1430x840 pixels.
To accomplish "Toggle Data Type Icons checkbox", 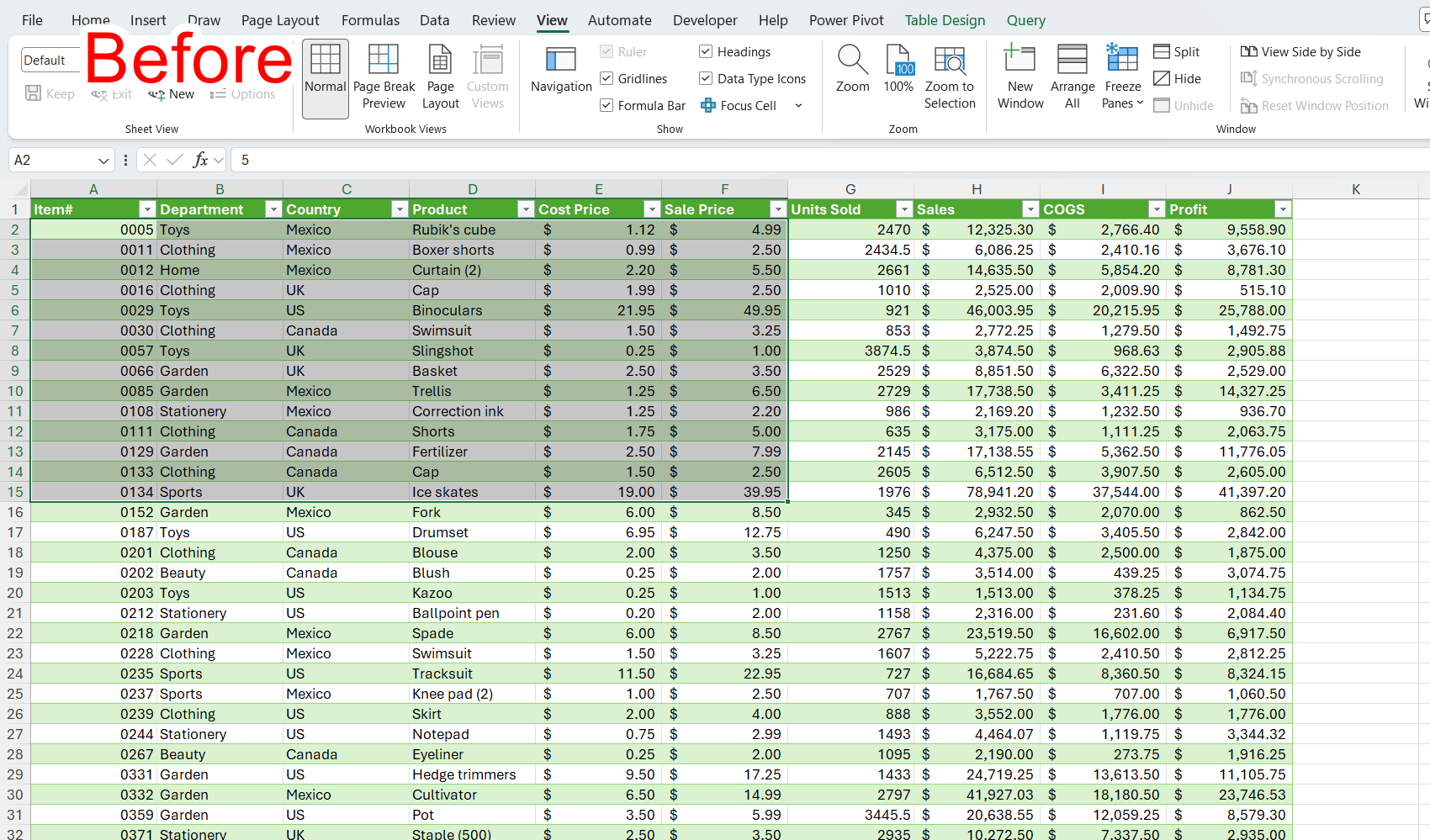I will click(706, 79).
